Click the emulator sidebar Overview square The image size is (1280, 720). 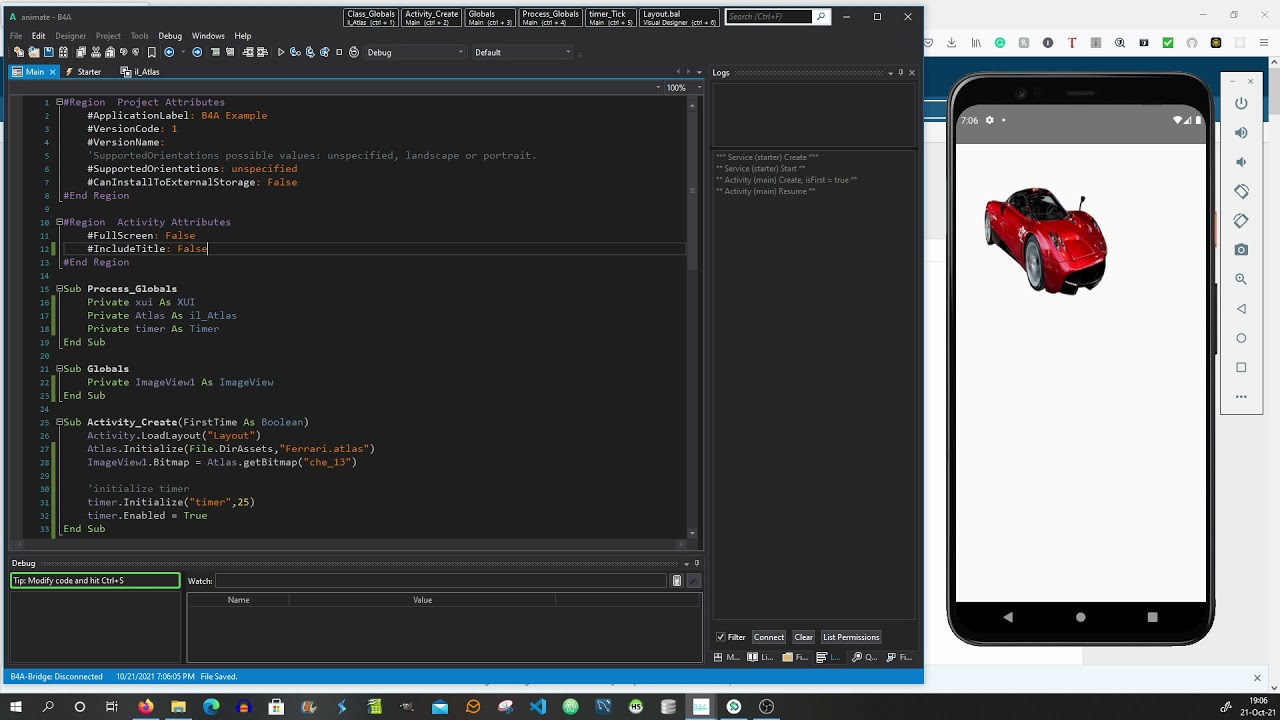click(x=1241, y=367)
